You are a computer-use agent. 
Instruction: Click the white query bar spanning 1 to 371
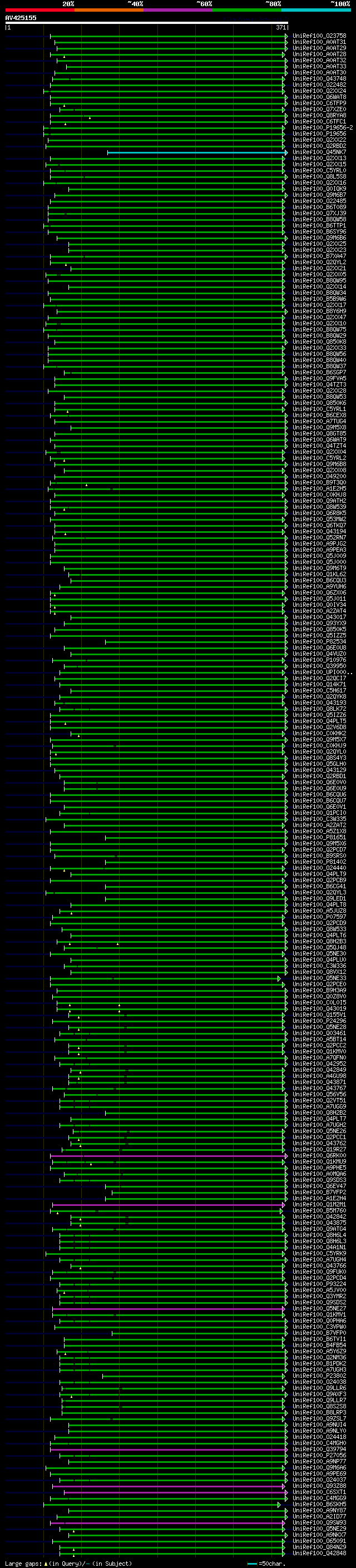pos(147,22)
